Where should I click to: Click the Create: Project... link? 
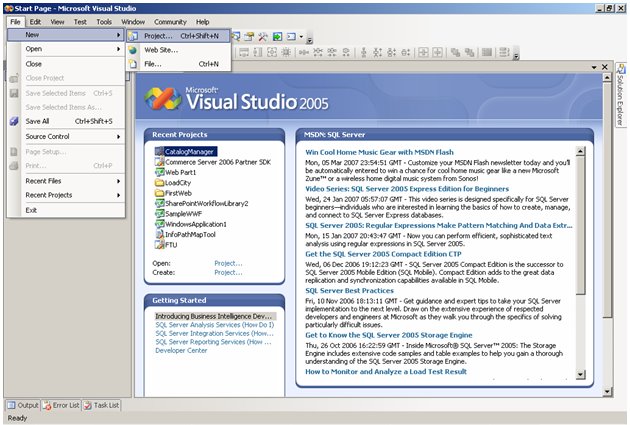point(228,272)
